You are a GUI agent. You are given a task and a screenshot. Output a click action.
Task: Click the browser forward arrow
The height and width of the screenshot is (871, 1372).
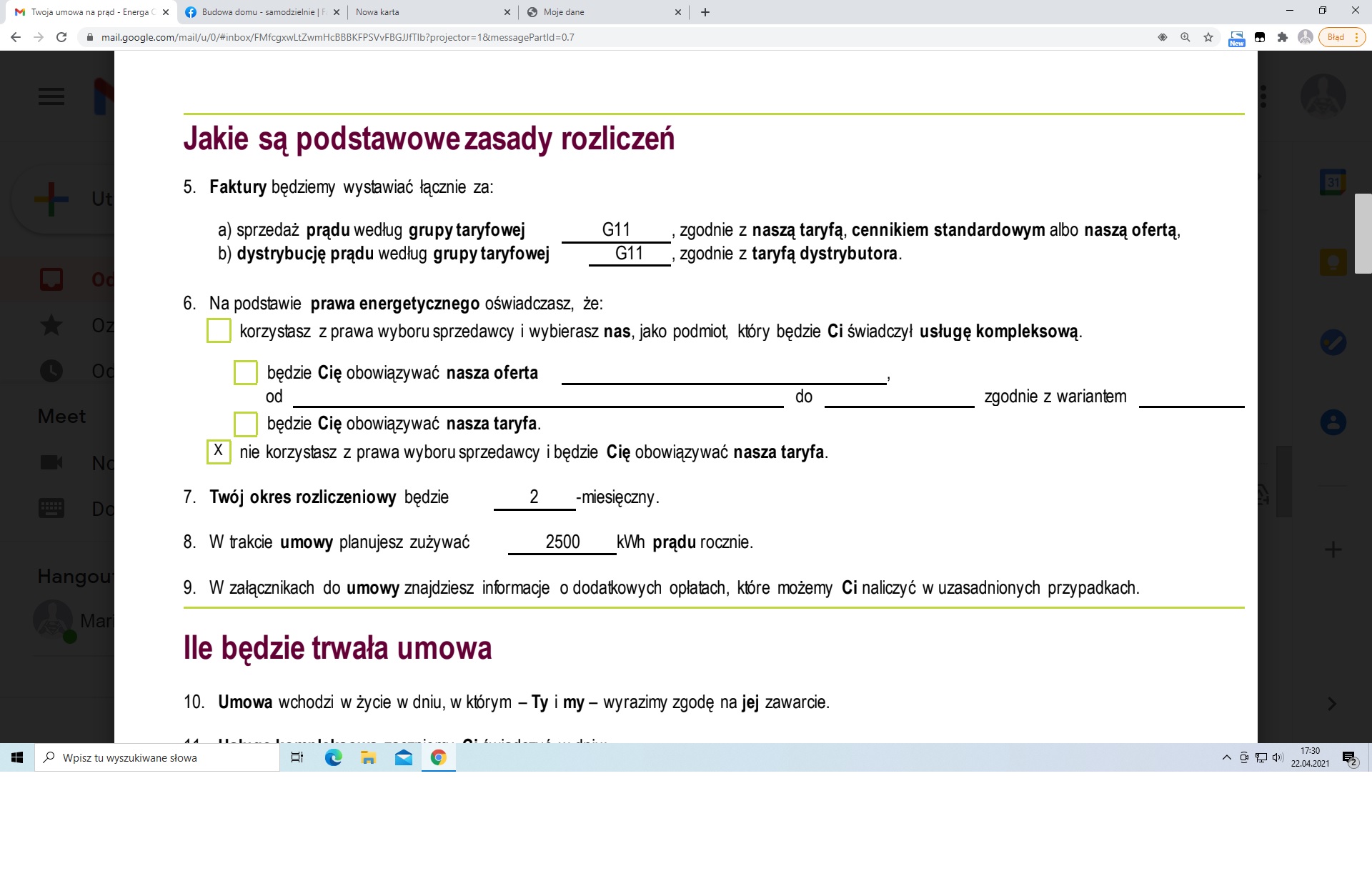click(39, 37)
